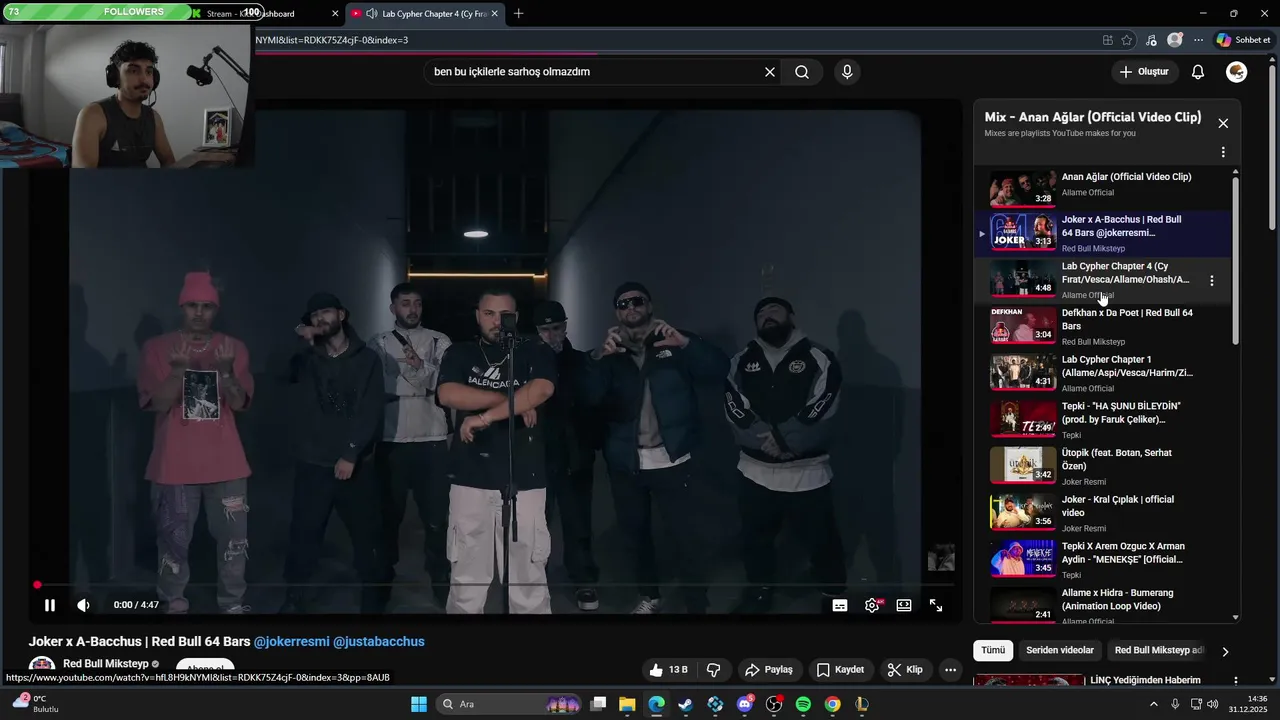Open Chrome from taskbar

click(832, 704)
